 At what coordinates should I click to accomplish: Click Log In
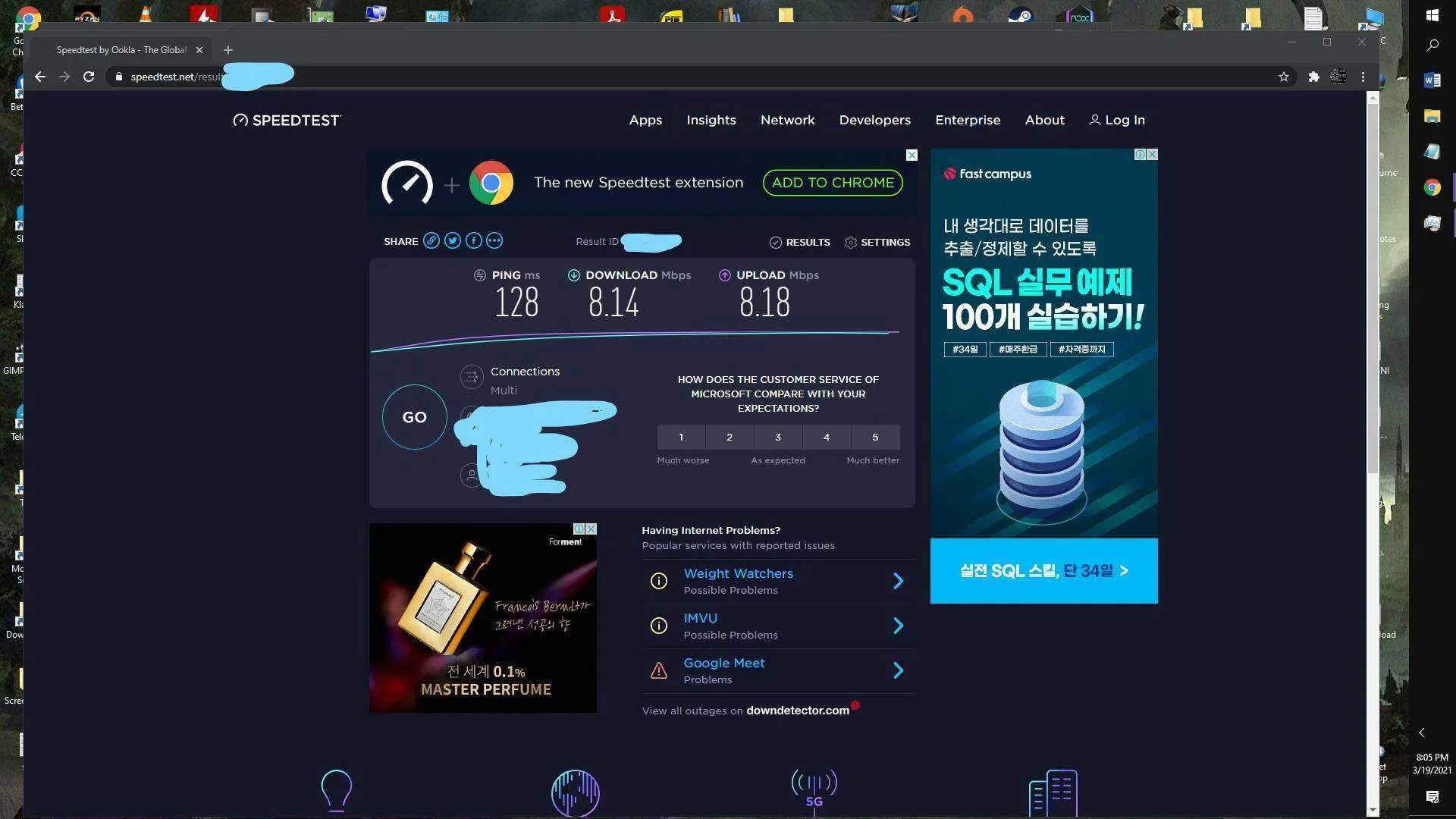pos(1117,120)
